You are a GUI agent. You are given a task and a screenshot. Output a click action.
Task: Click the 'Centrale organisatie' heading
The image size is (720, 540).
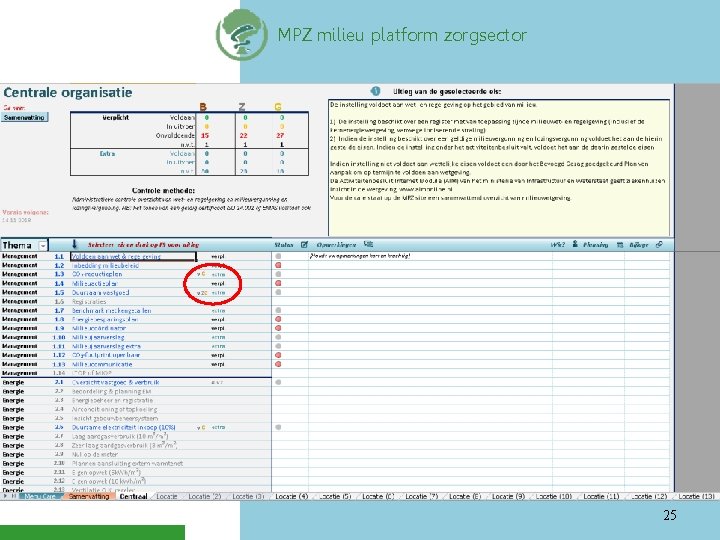click(x=68, y=92)
